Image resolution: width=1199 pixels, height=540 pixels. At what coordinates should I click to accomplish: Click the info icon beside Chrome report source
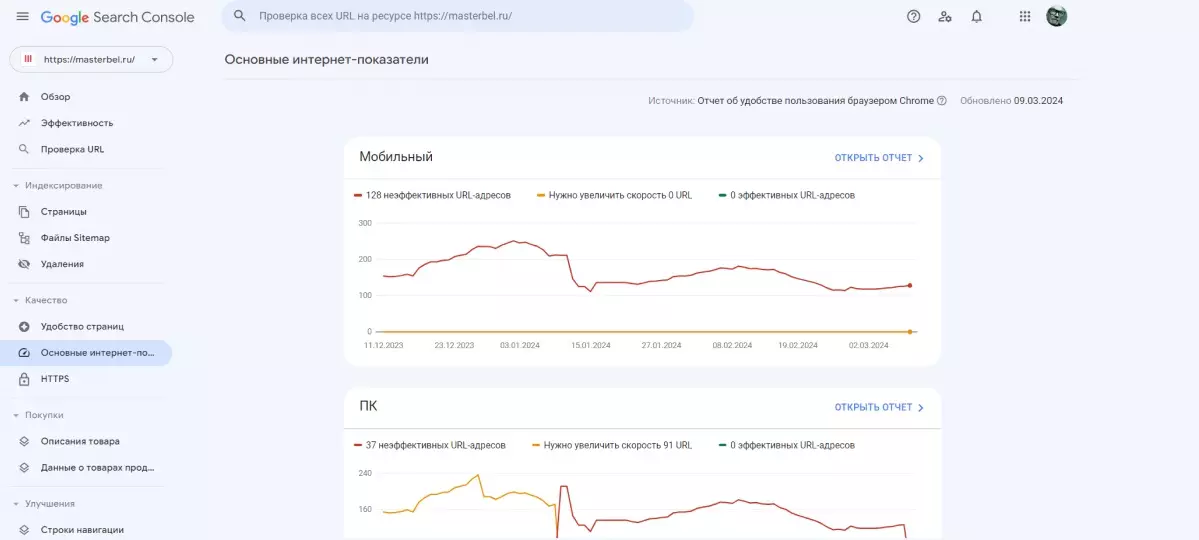click(941, 101)
